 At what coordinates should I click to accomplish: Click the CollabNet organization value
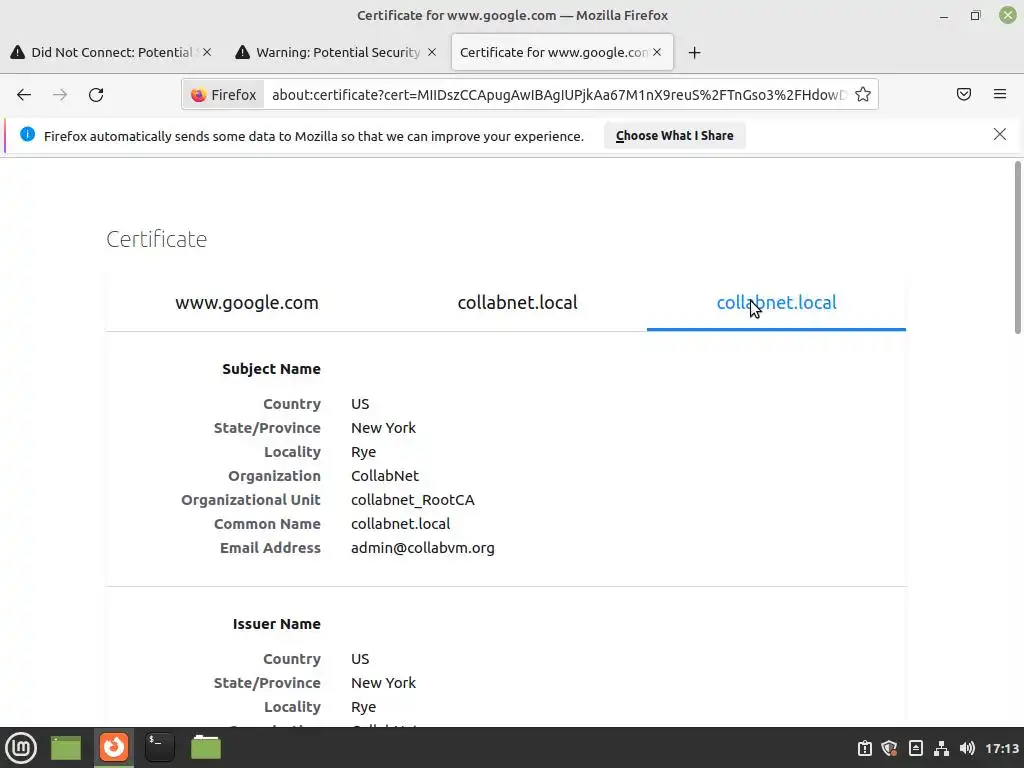pyautogui.click(x=385, y=476)
